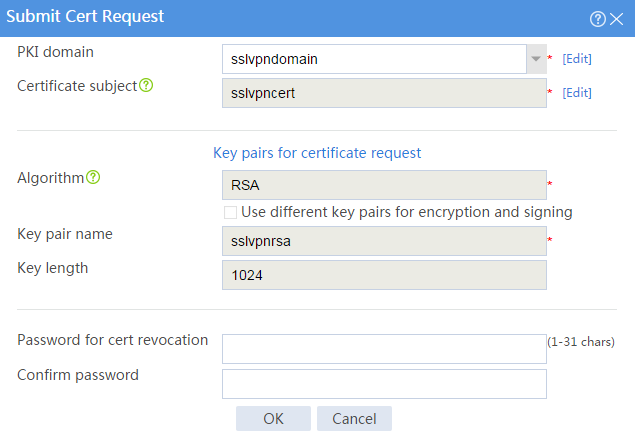
Task: Open the help icon in the title bar
Action: pos(597,19)
